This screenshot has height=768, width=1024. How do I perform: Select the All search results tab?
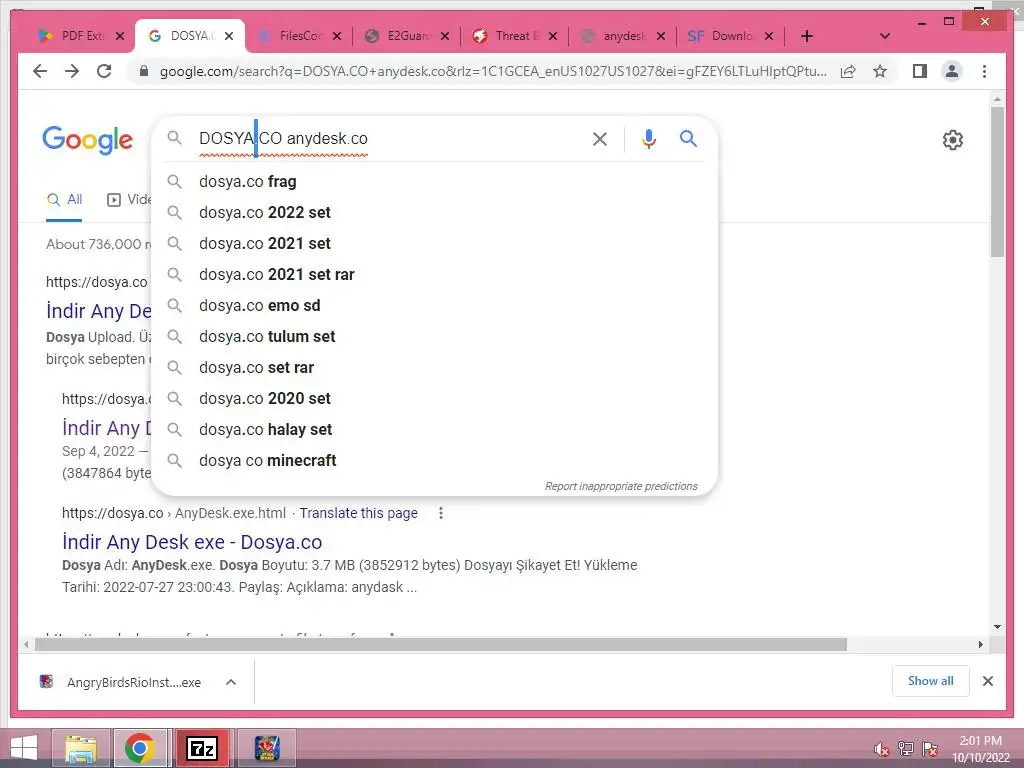point(65,200)
